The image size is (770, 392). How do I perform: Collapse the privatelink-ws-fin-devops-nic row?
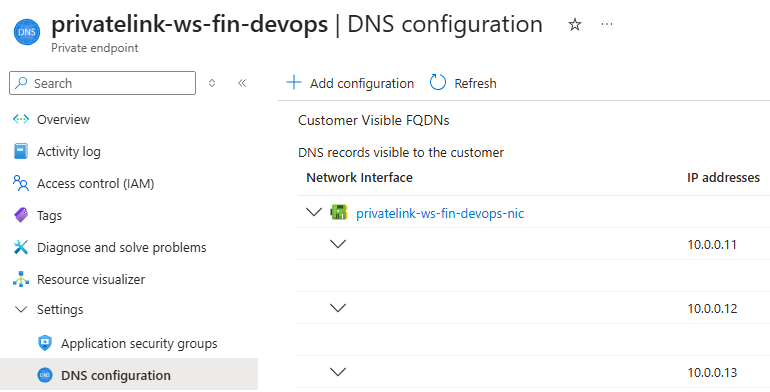pos(314,212)
